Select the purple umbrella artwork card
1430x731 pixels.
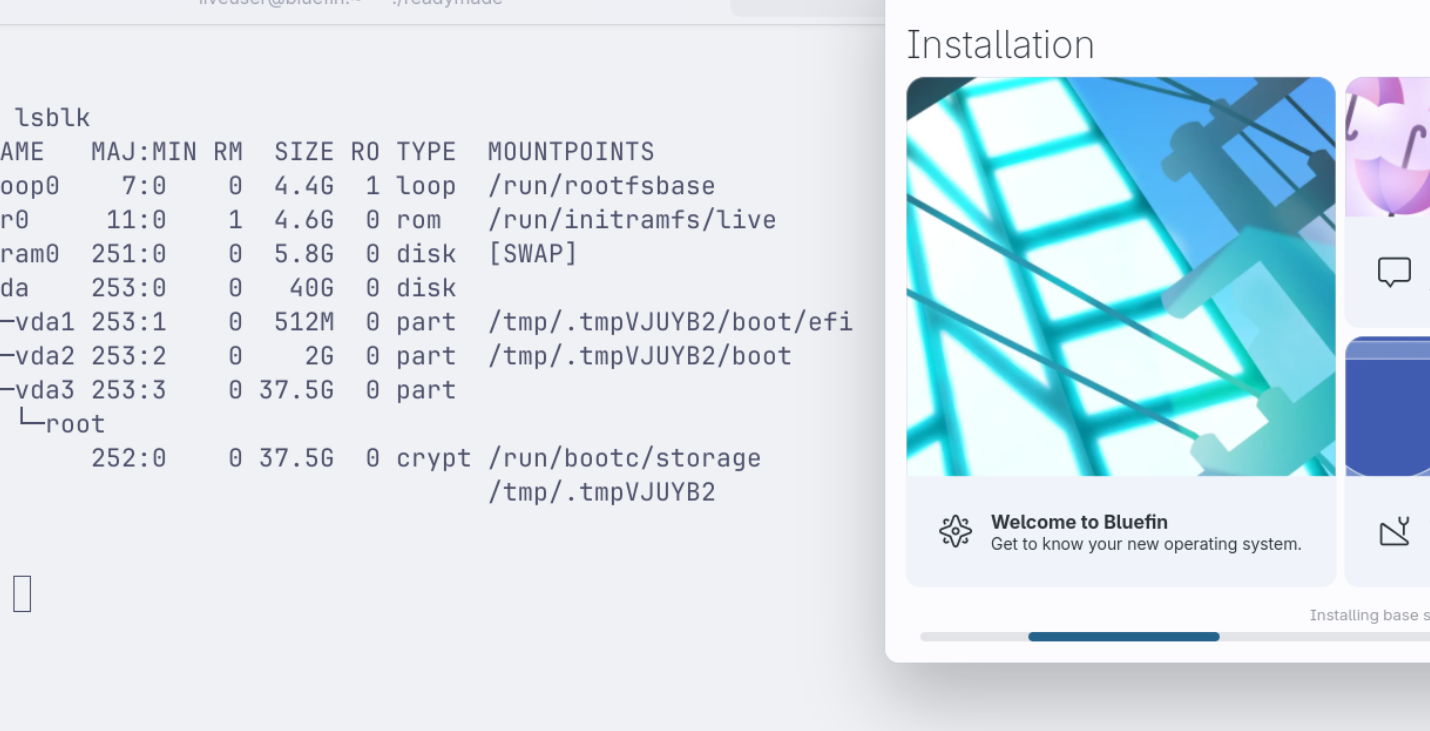1388,147
